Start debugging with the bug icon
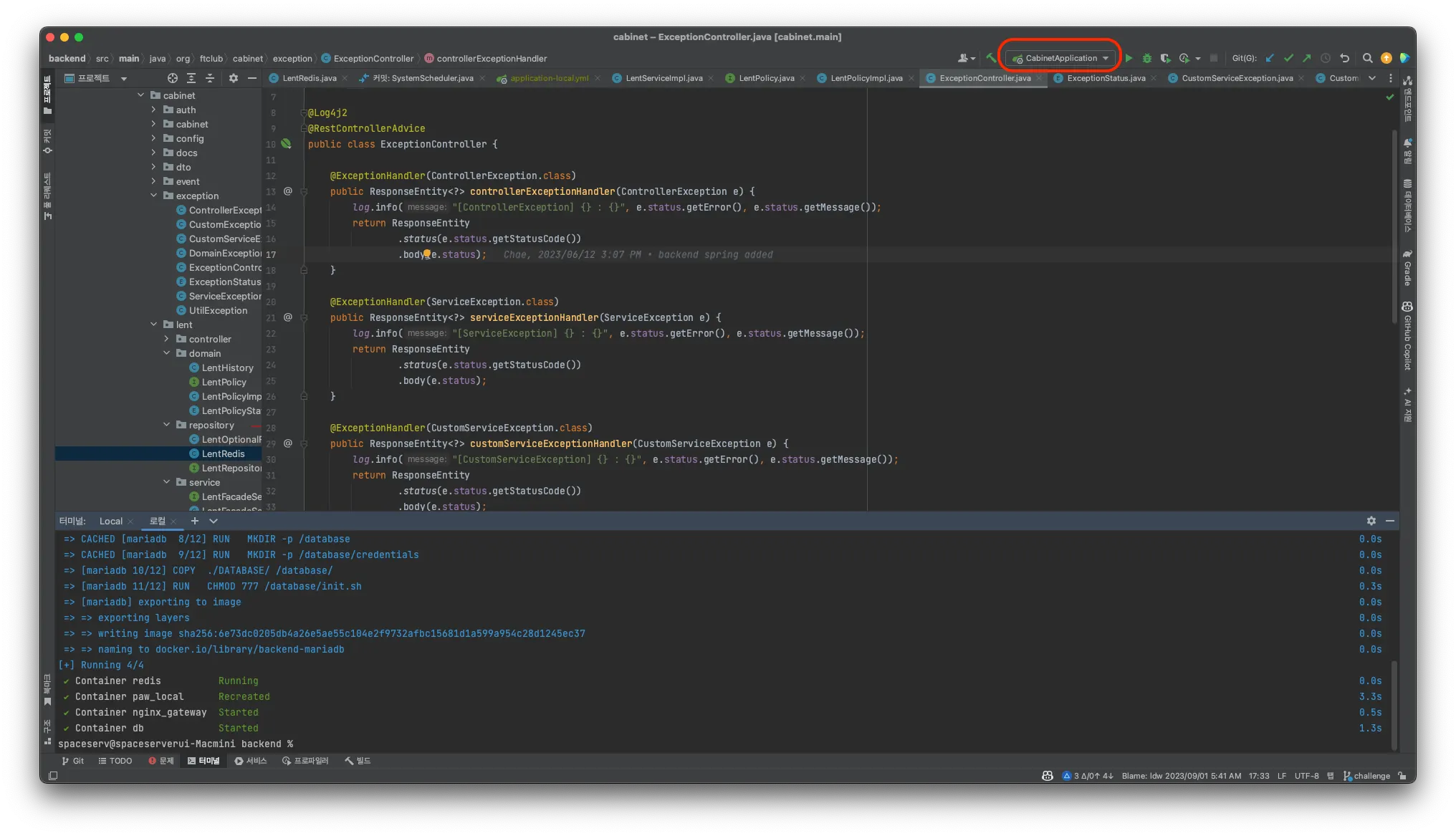Screen dimensions: 1456x836 [1146, 58]
